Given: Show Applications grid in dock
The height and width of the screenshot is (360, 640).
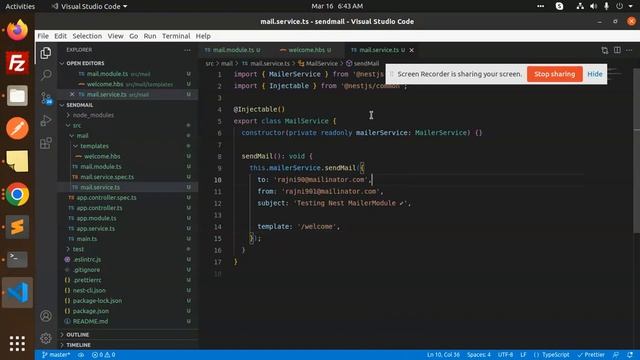Looking at the screenshot, I should click(x=17, y=344).
